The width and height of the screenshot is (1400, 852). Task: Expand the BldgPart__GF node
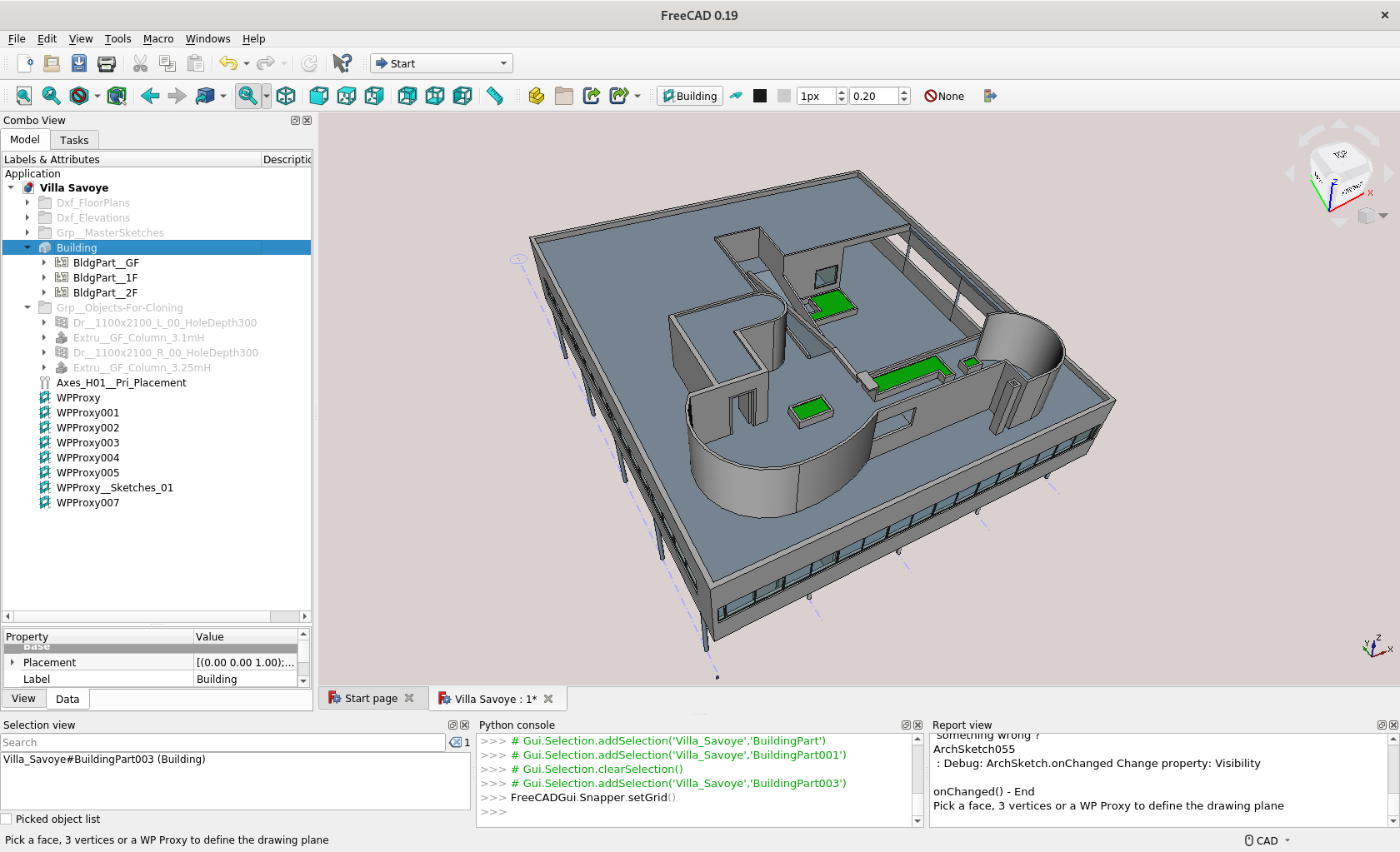pos(44,262)
